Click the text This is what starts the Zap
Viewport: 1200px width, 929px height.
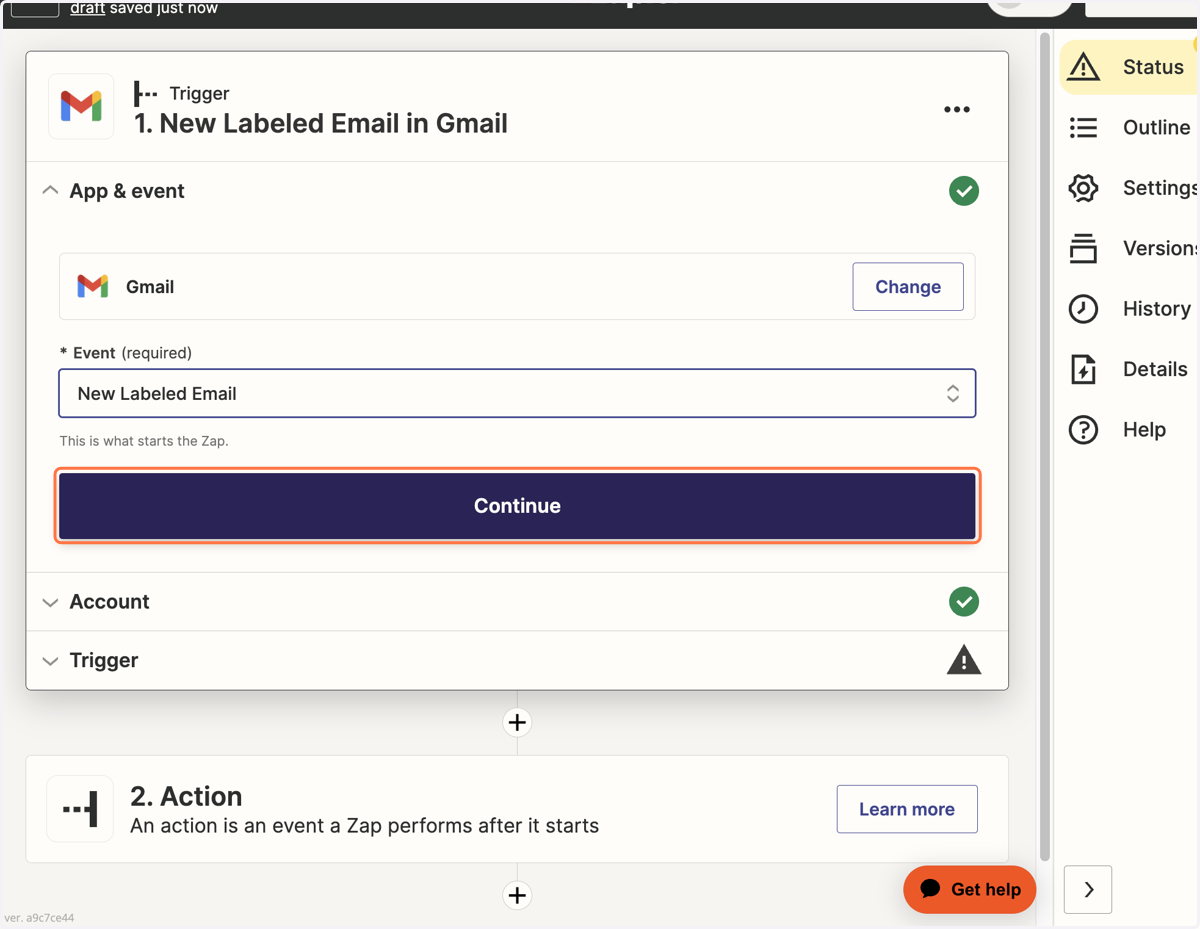tap(144, 441)
